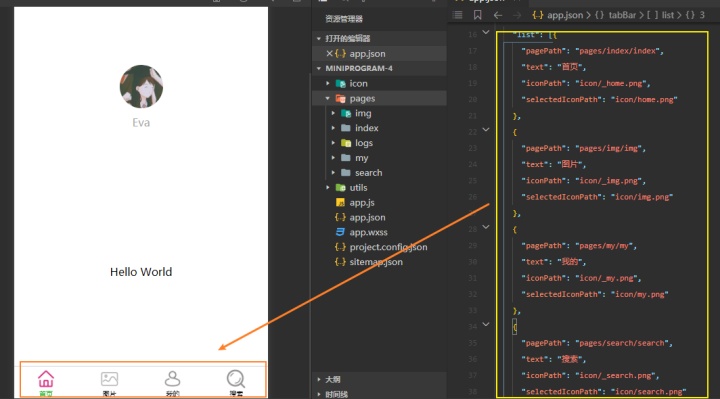Click line number 20 in the gutter
The image size is (720, 399).
(472, 100)
